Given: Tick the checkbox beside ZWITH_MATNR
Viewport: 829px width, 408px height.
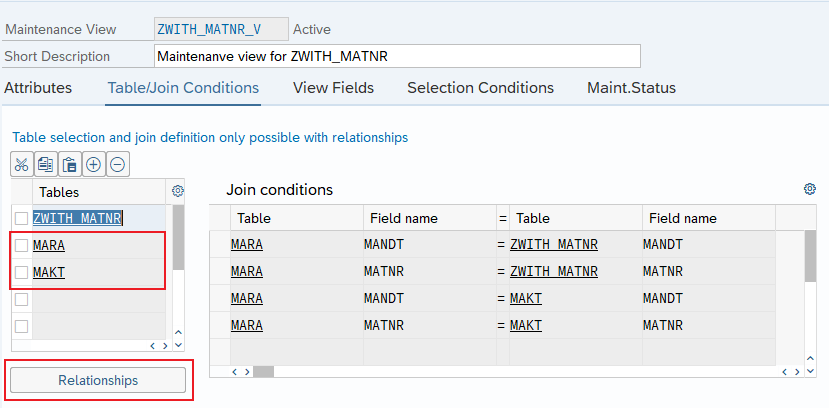Looking at the screenshot, I should 22,217.
